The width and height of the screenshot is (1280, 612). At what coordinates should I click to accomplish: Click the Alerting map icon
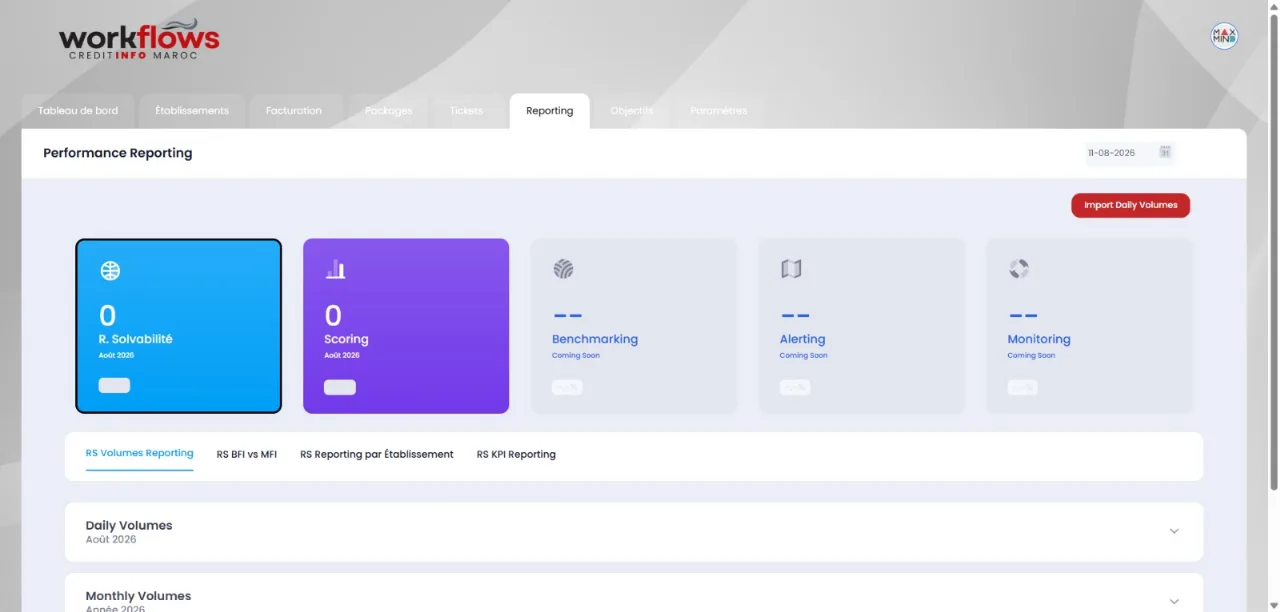pos(791,269)
